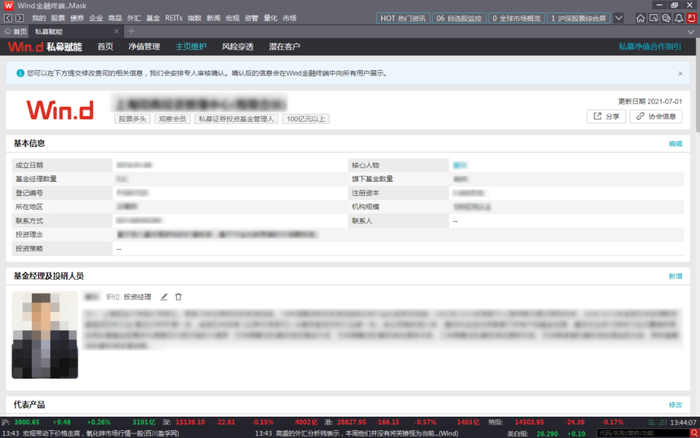Screen dimensions: 700x438
Task: Open the 潜在客户 section
Action: (x=284, y=46)
